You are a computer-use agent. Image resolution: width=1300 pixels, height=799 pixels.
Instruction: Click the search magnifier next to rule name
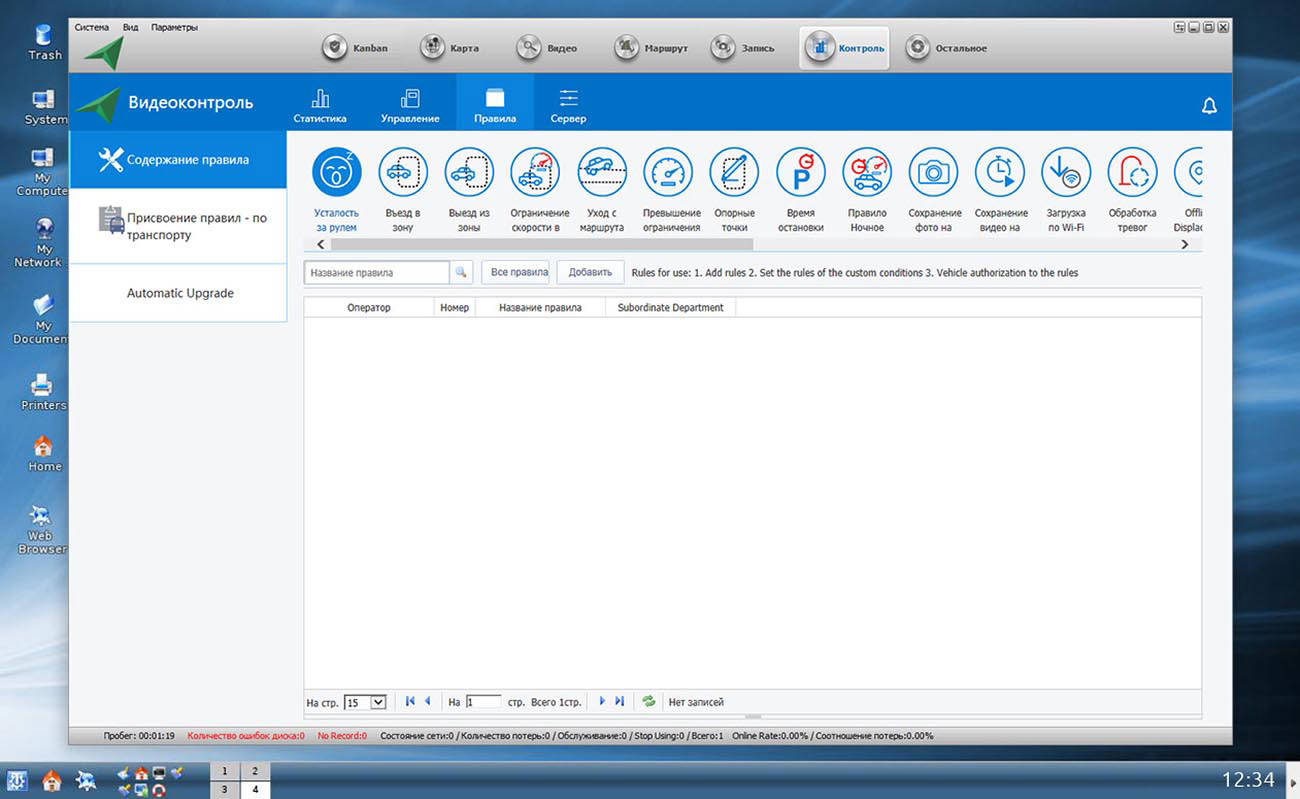coord(461,272)
